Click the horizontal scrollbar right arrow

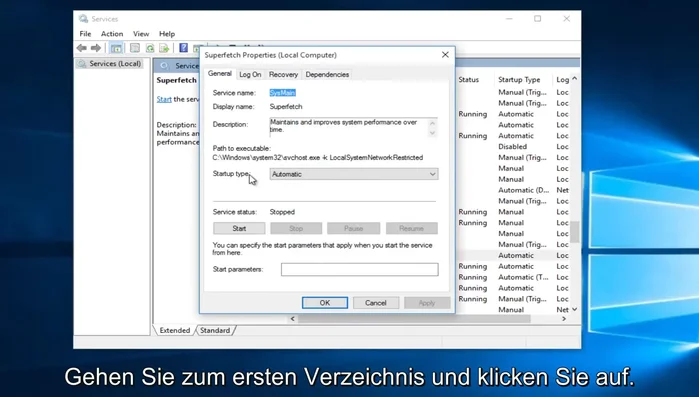click(564, 319)
